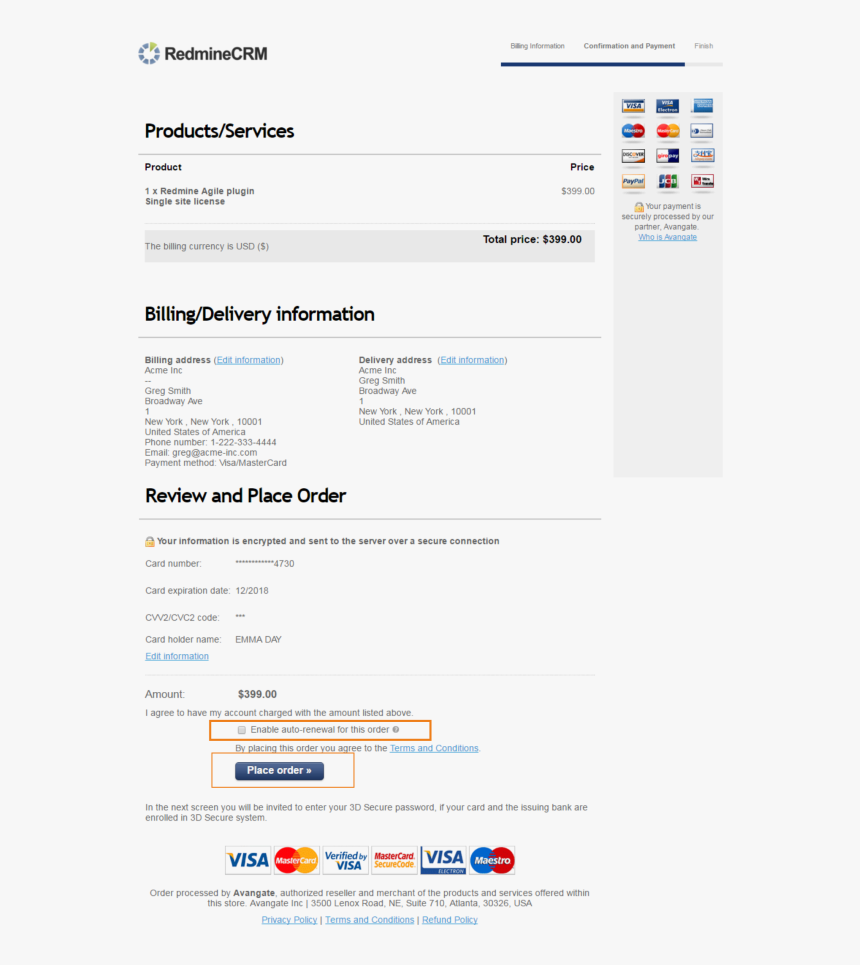The image size is (860, 965).
Task: Click the giropay payment icon
Action: pyautogui.click(x=667, y=156)
